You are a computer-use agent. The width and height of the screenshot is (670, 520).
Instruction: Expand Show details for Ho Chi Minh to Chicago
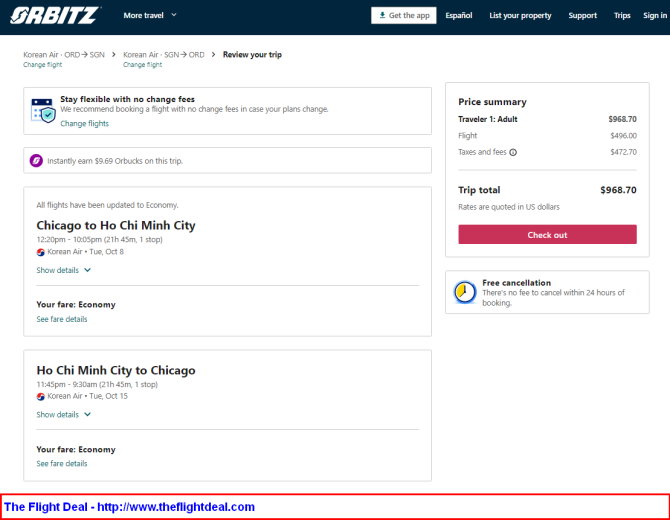64,414
